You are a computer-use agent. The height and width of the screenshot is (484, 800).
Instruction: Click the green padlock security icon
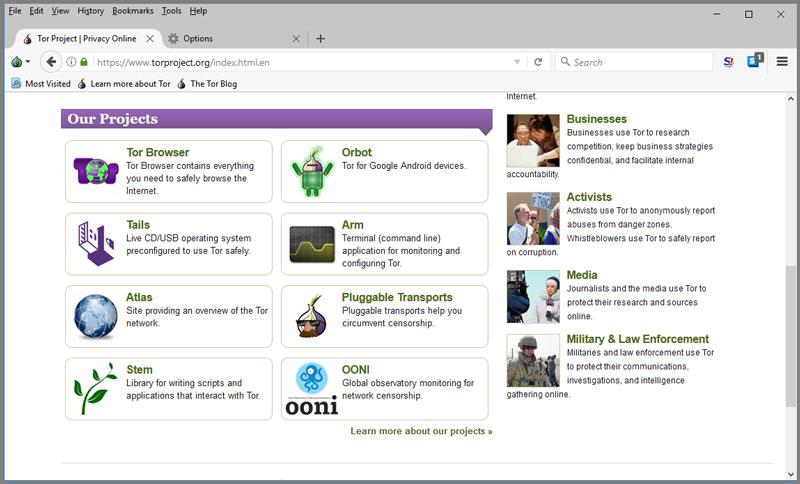(84, 62)
